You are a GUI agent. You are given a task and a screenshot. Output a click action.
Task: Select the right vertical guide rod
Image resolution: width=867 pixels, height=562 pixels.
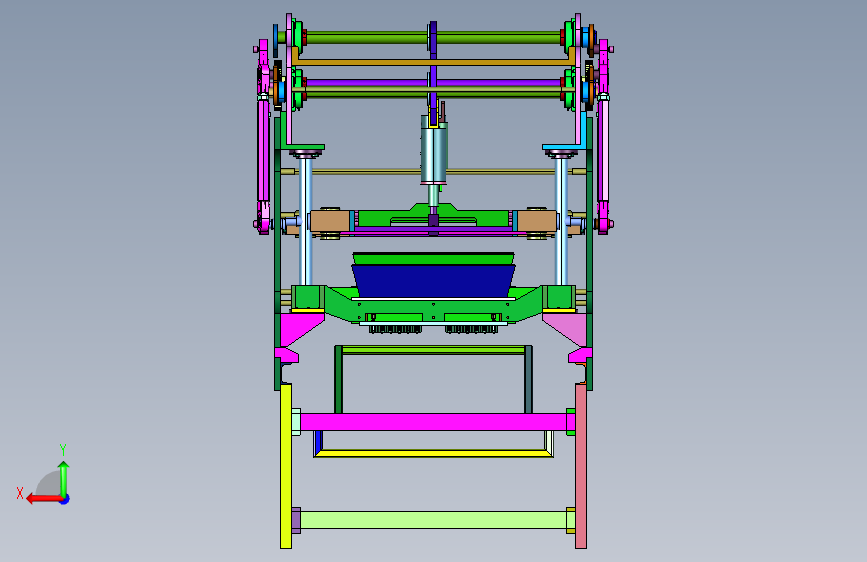(x=561, y=221)
